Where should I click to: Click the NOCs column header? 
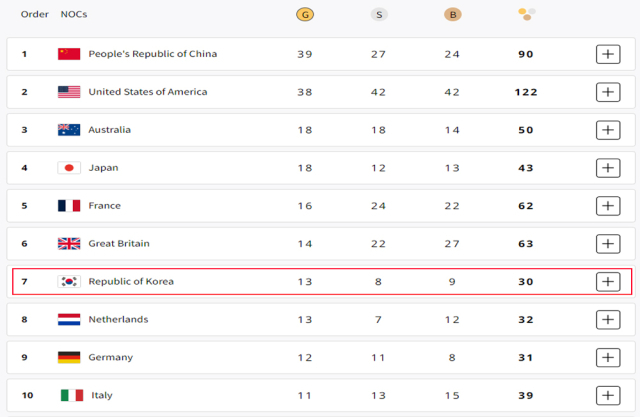pyautogui.click(x=74, y=14)
